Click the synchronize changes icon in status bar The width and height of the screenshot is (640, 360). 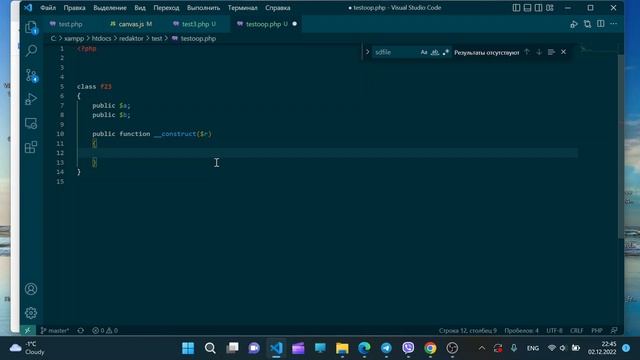coord(81,330)
